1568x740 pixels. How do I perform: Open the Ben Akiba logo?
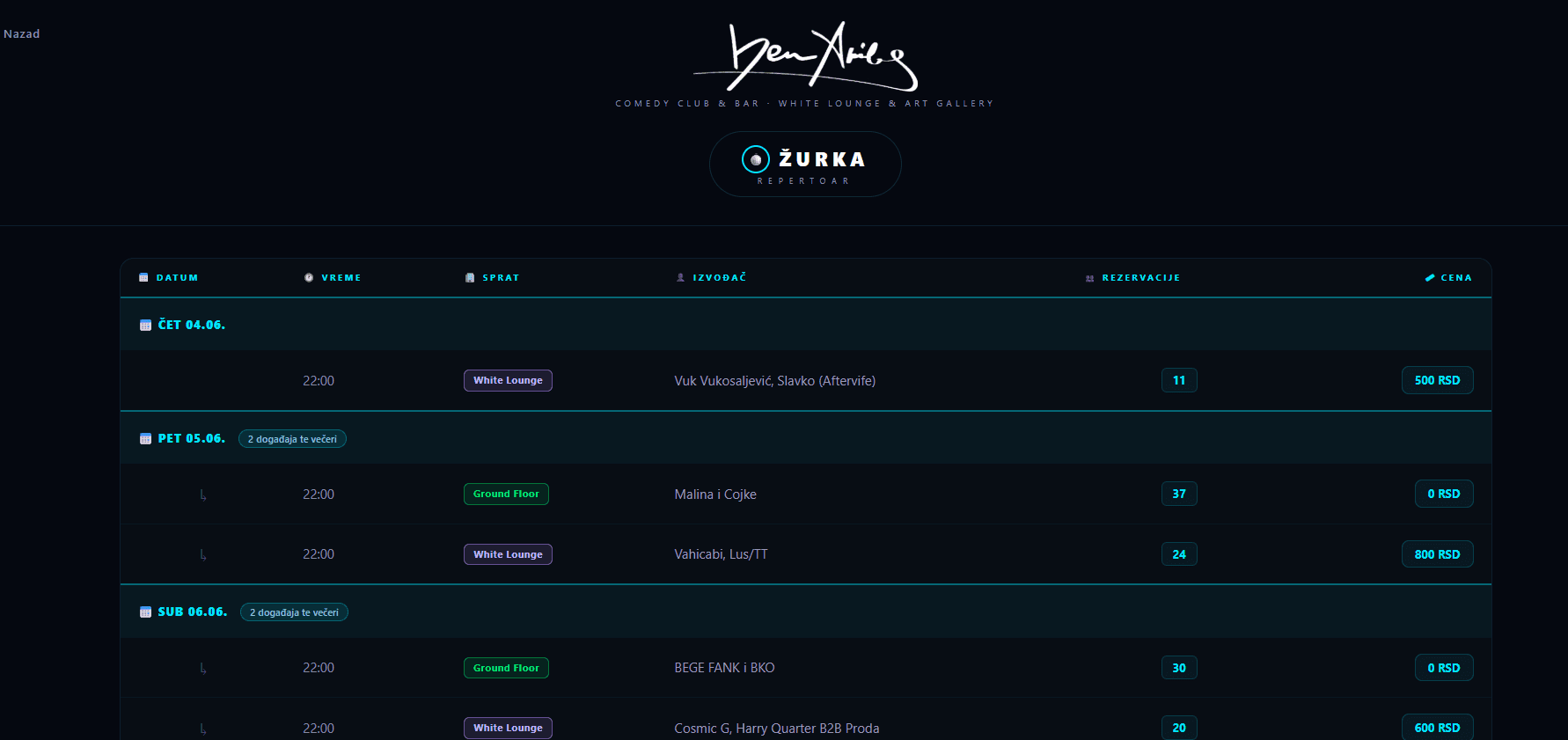805,57
